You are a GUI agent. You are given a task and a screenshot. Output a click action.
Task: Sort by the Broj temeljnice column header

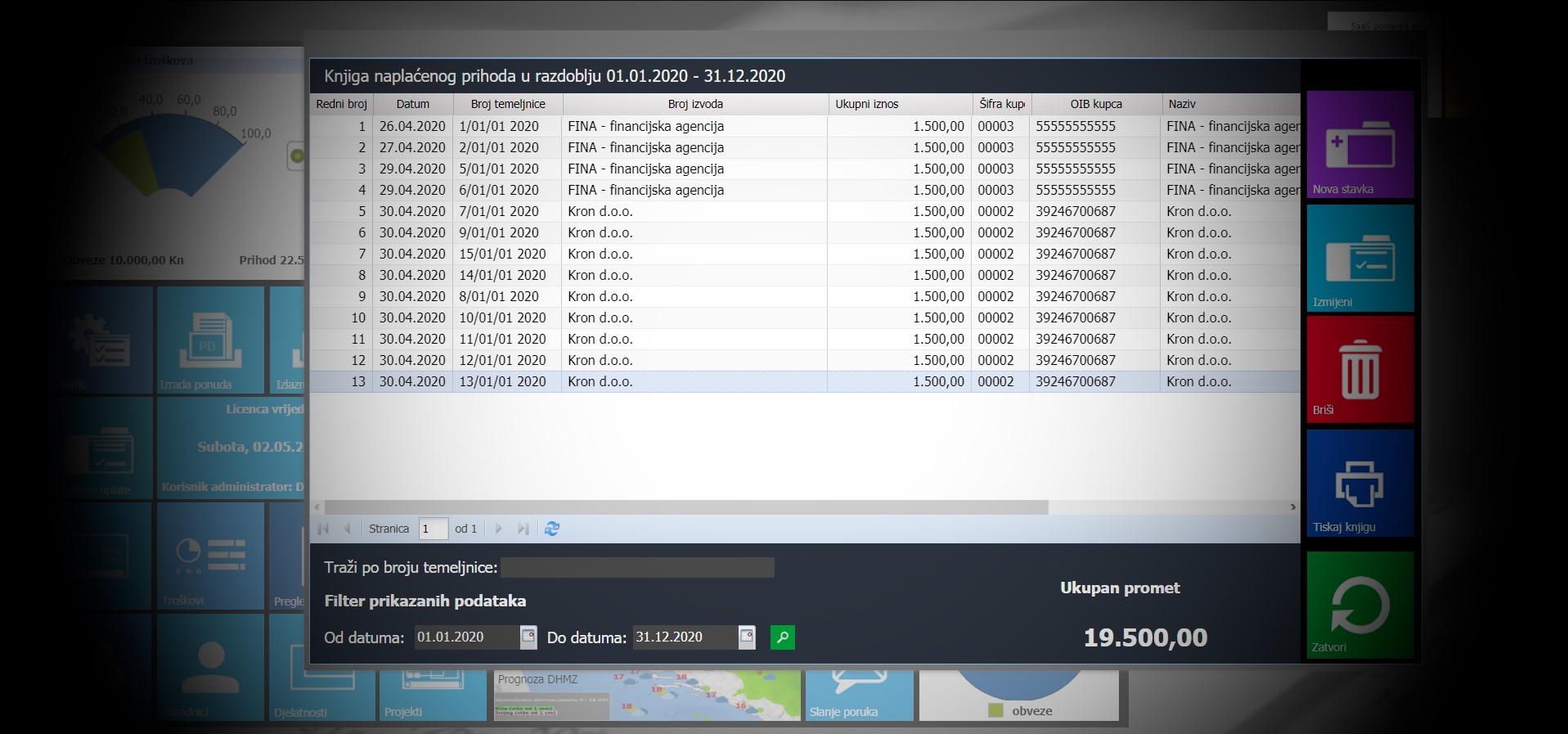click(508, 104)
